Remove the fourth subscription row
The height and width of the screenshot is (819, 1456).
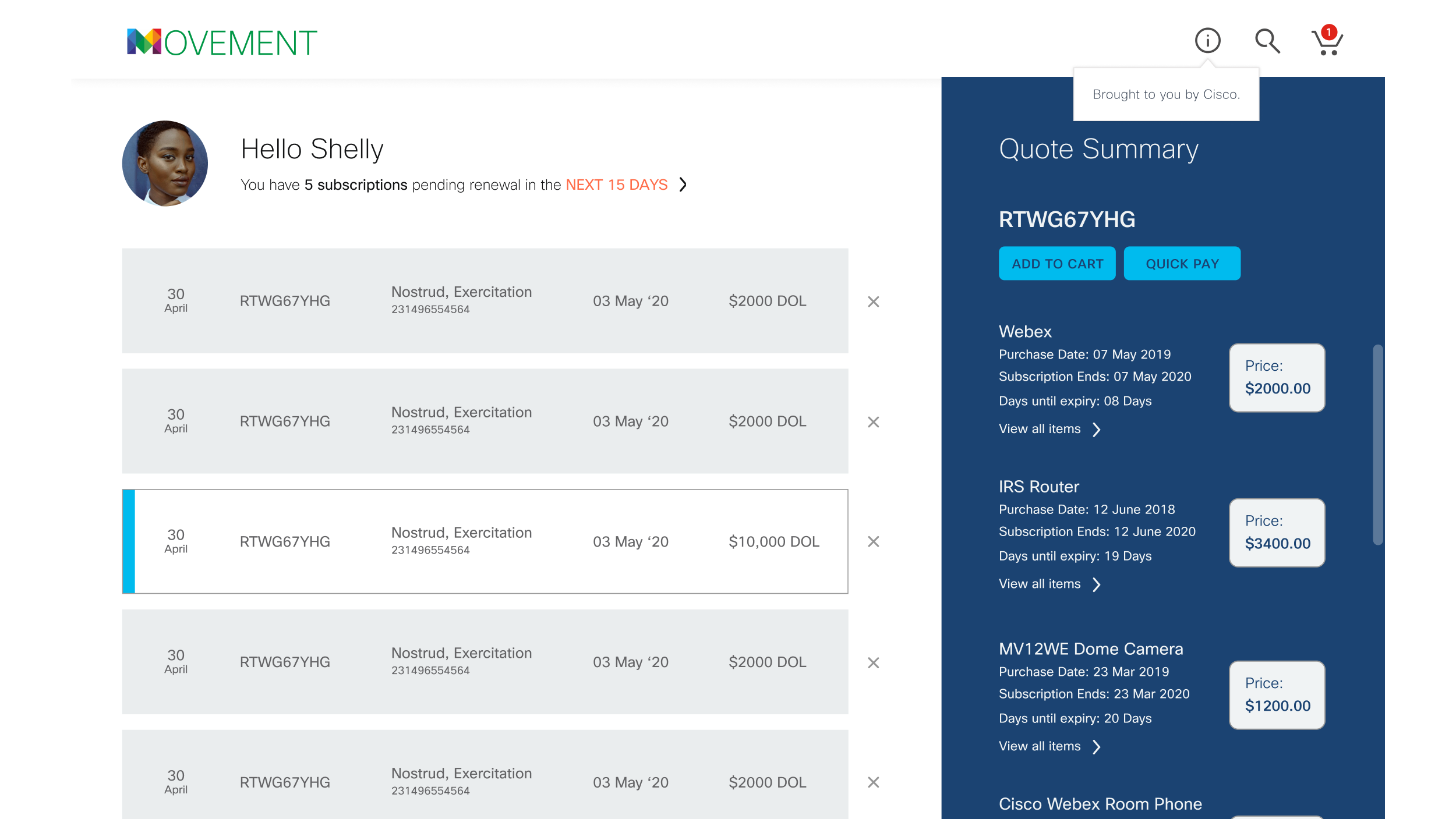pos(873,662)
